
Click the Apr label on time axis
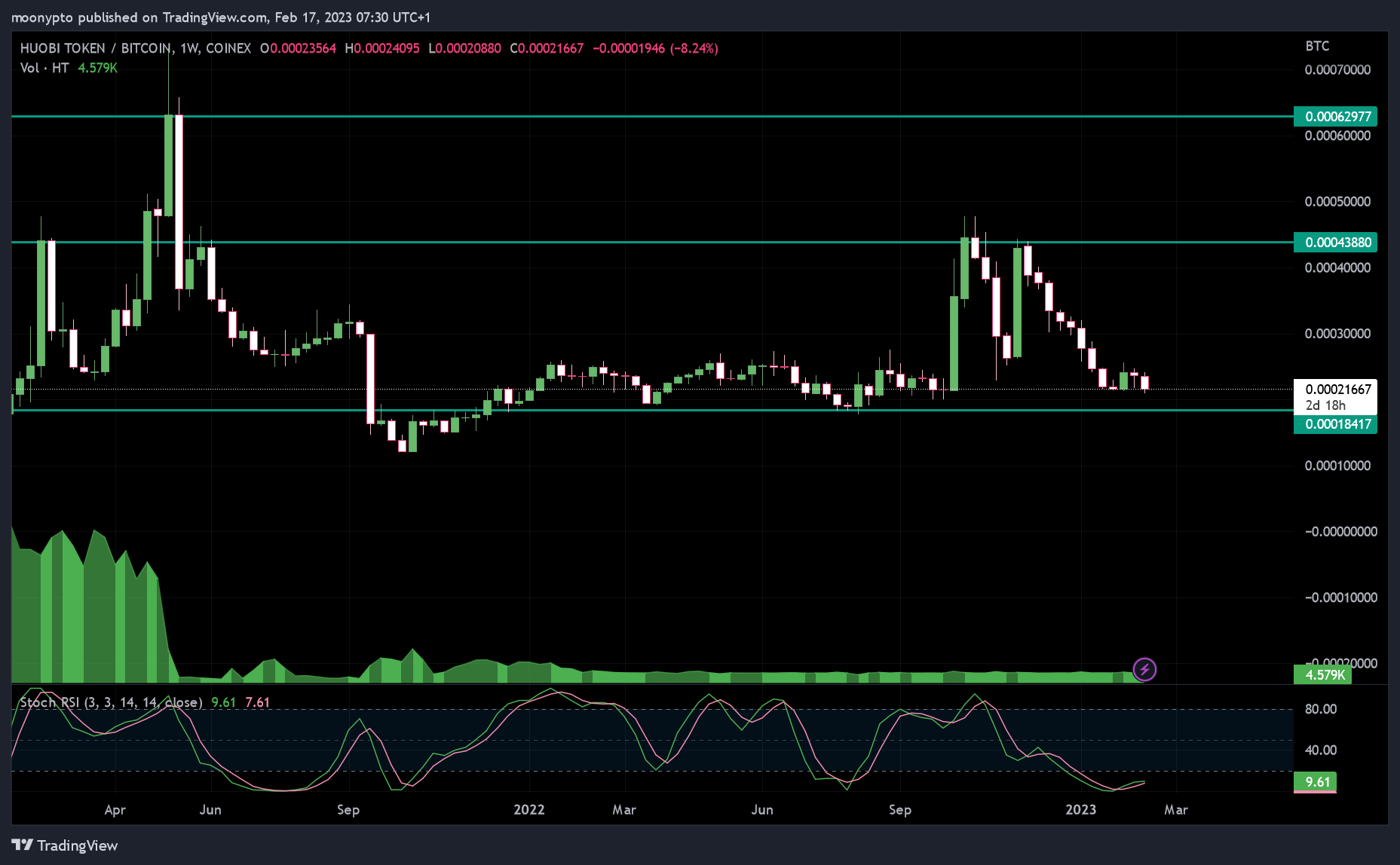pyautogui.click(x=115, y=810)
